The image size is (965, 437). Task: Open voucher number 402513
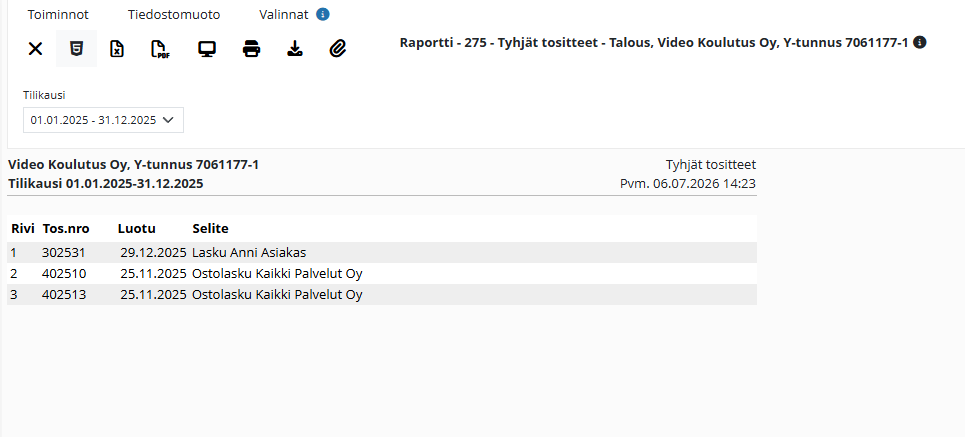pyautogui.click(x=64, y=294)
